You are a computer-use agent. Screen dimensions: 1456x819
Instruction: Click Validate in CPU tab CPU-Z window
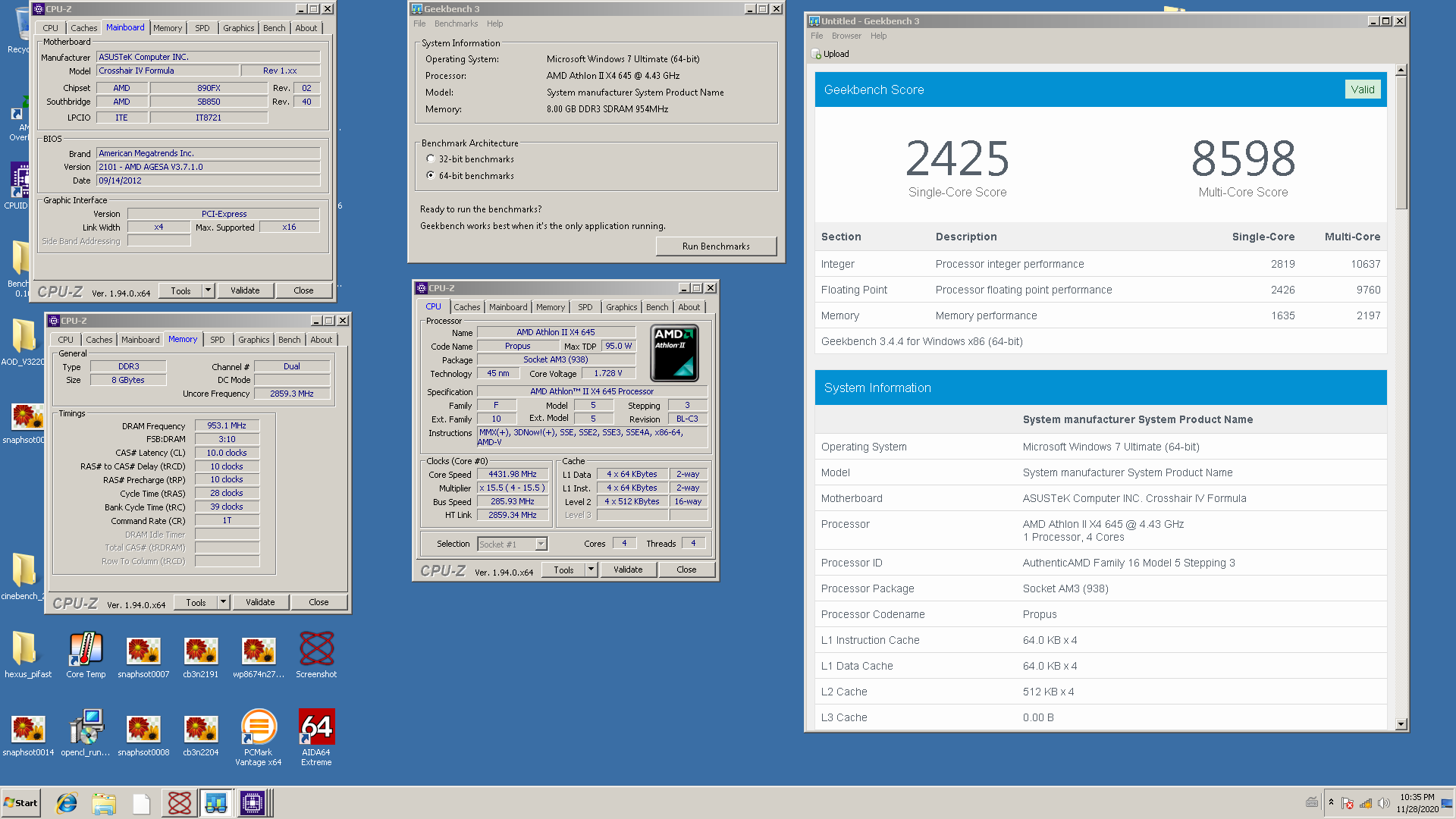click(628, 570)
